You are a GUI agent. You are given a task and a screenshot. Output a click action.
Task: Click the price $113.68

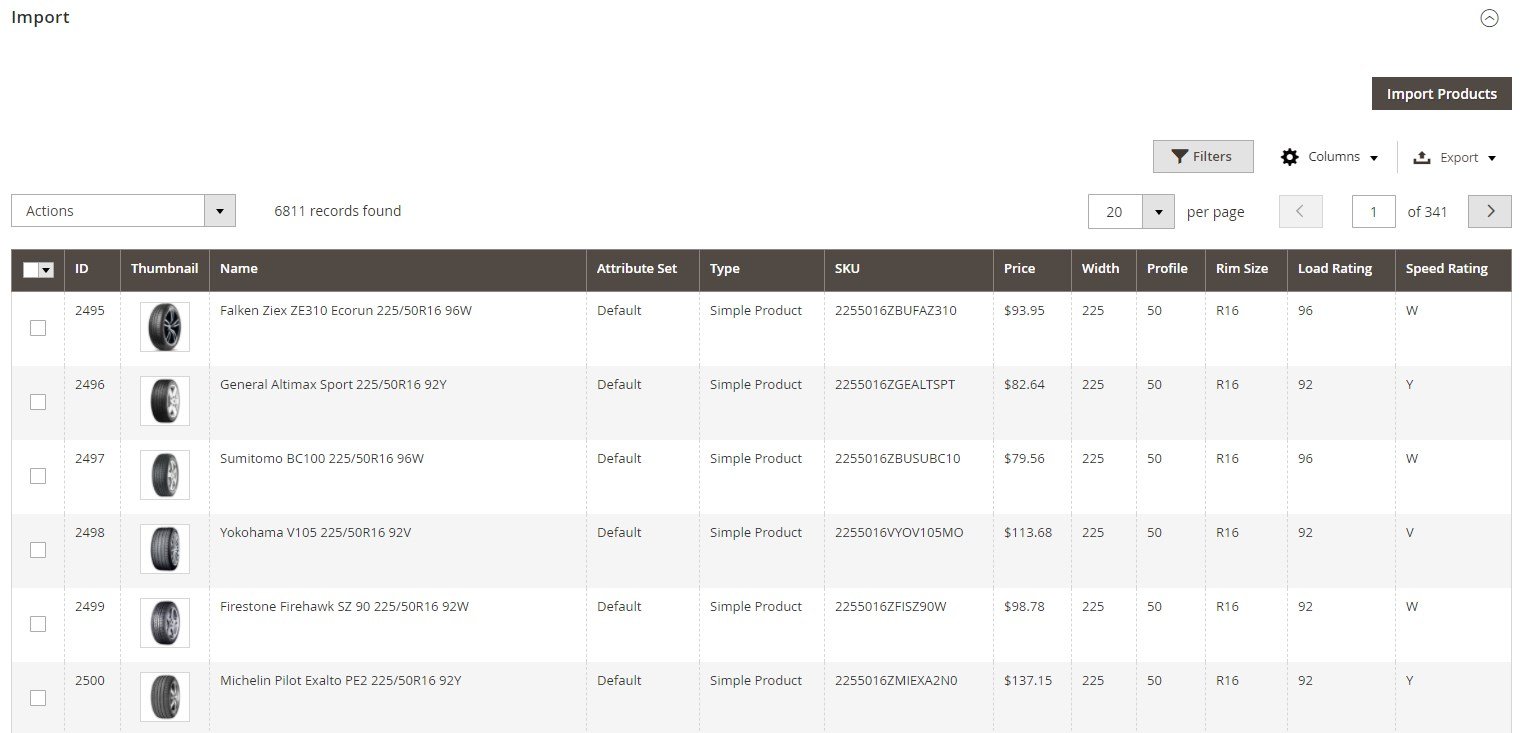pyautogui.click(x=1028, y=533)
